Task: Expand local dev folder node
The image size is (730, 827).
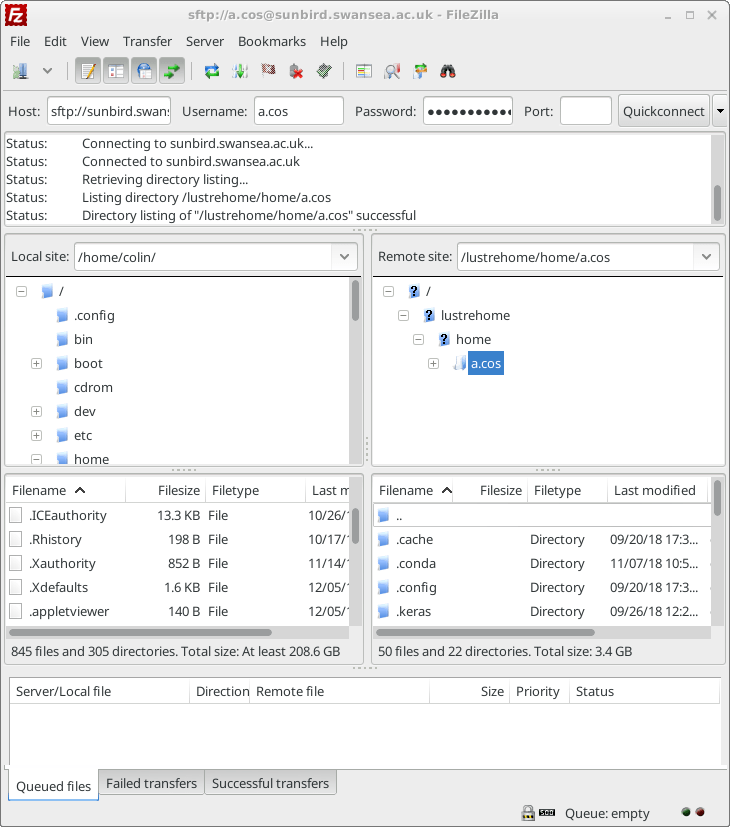Action: 36,411
